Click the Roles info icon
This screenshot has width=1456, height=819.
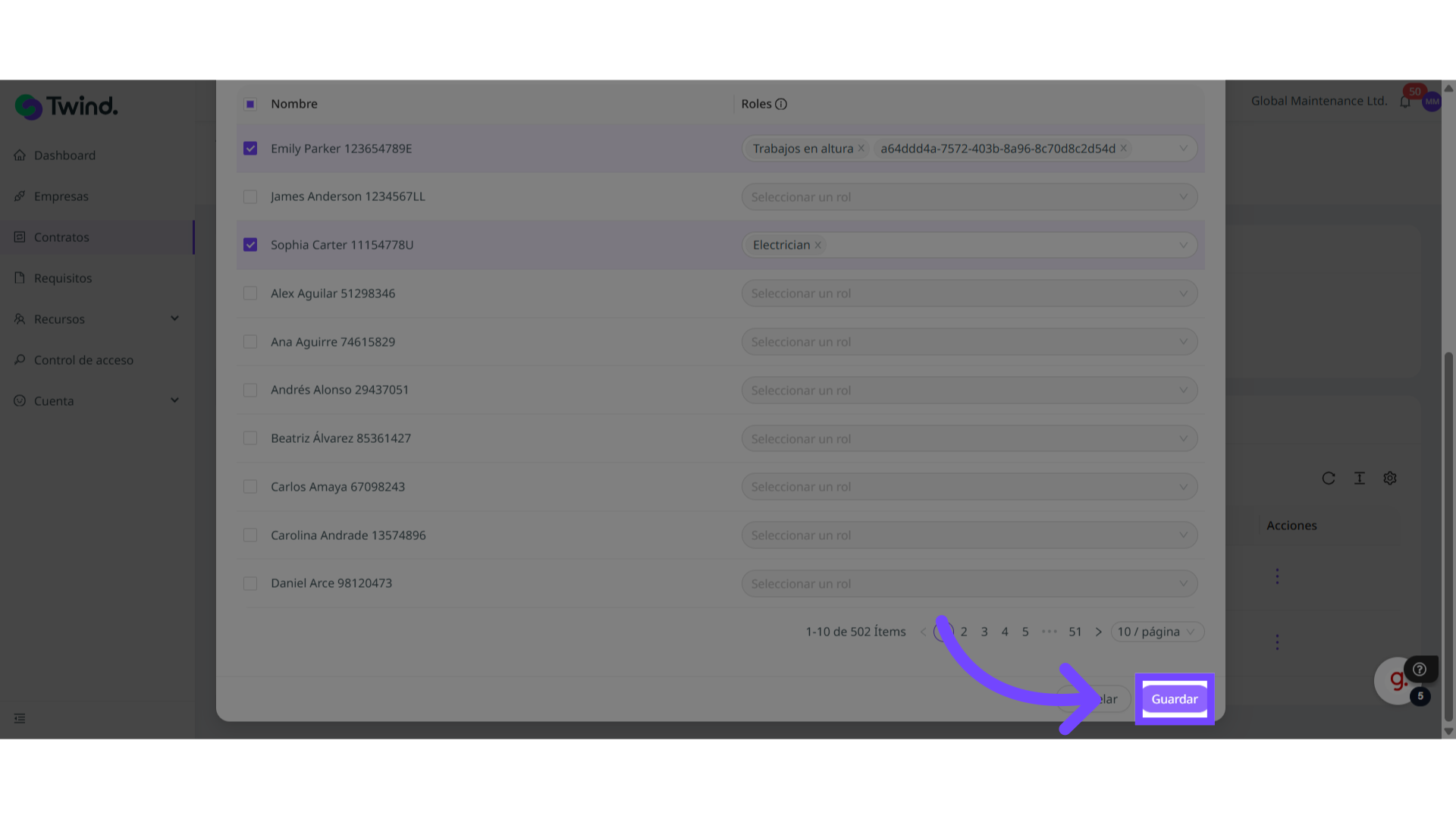781,104
